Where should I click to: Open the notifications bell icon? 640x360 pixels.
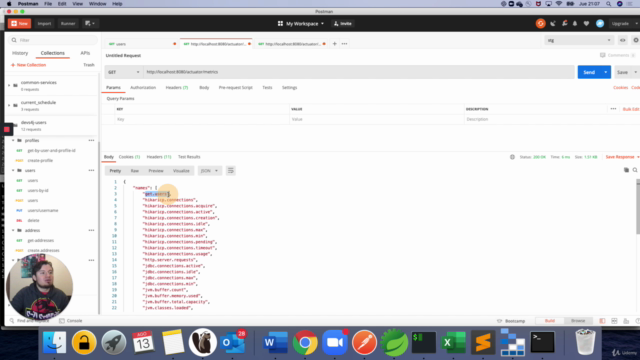[x=575, y=24]
